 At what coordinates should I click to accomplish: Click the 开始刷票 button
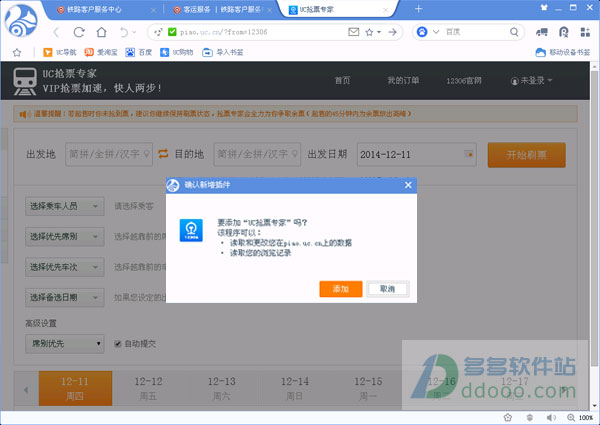[x=527, y=155]
